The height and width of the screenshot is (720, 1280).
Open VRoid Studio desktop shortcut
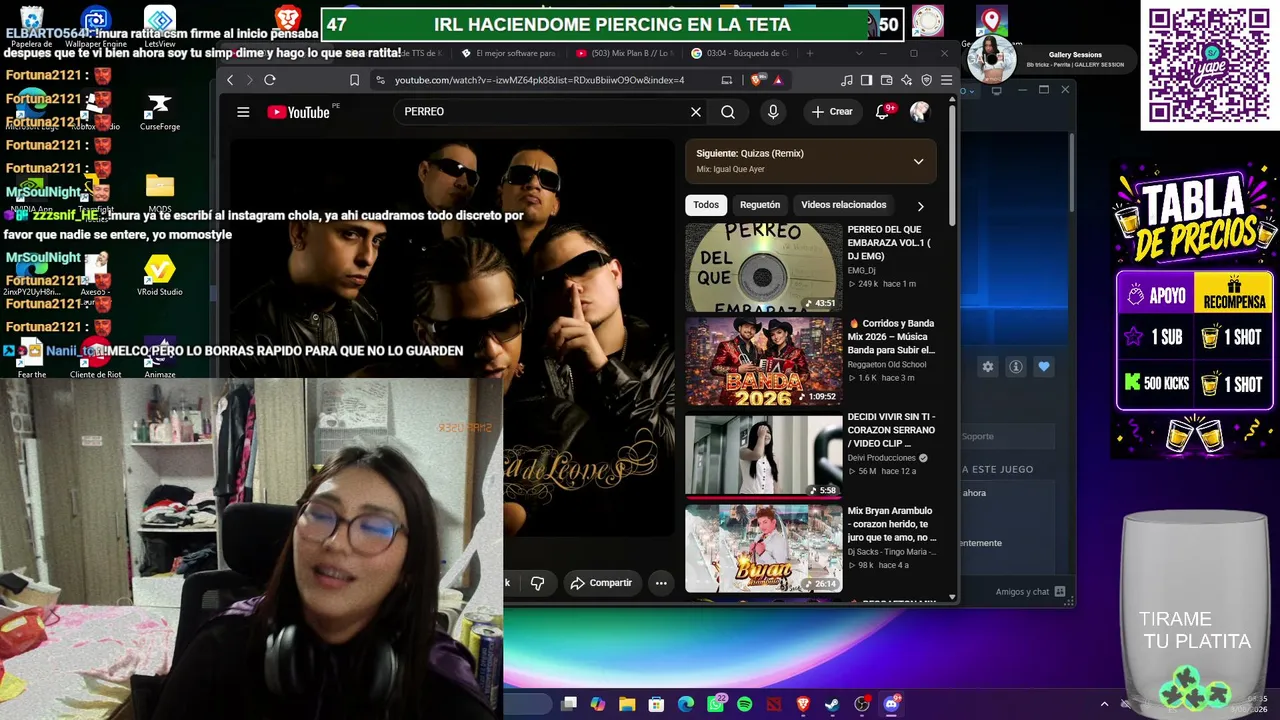coord(160,275)
